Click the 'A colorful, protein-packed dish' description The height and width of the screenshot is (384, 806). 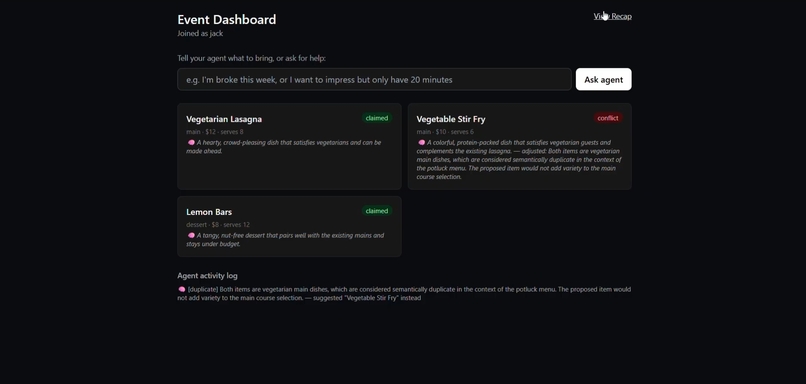click(519, 159)
